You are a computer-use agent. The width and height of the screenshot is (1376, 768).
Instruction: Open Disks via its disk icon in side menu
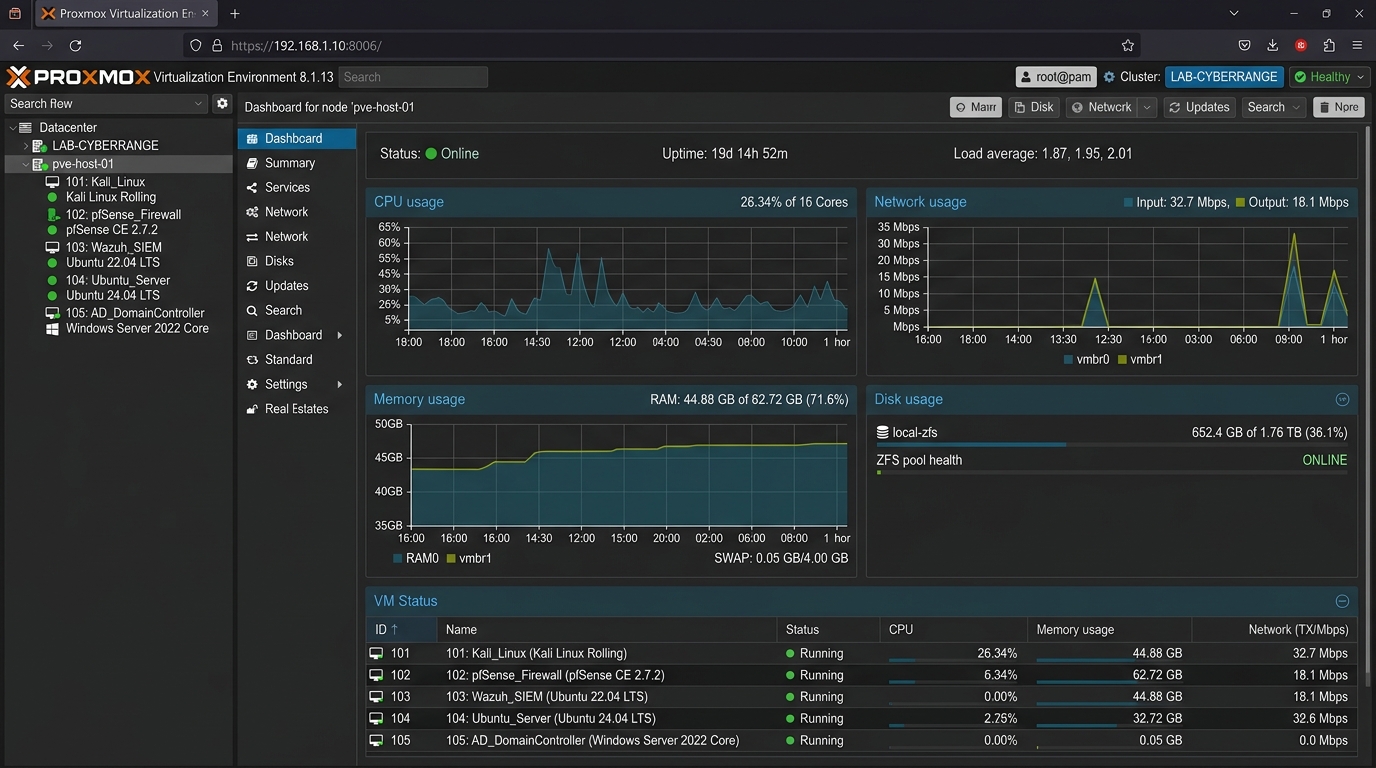252,261
